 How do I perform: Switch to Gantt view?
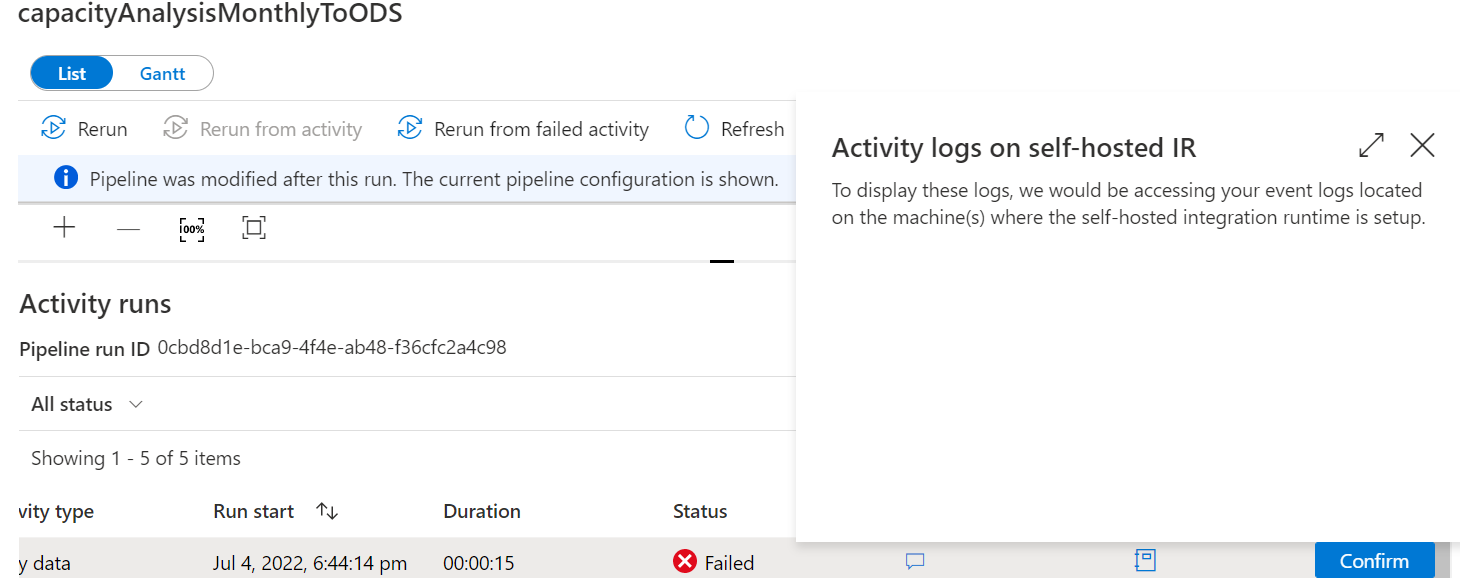[x=161, y=72]
